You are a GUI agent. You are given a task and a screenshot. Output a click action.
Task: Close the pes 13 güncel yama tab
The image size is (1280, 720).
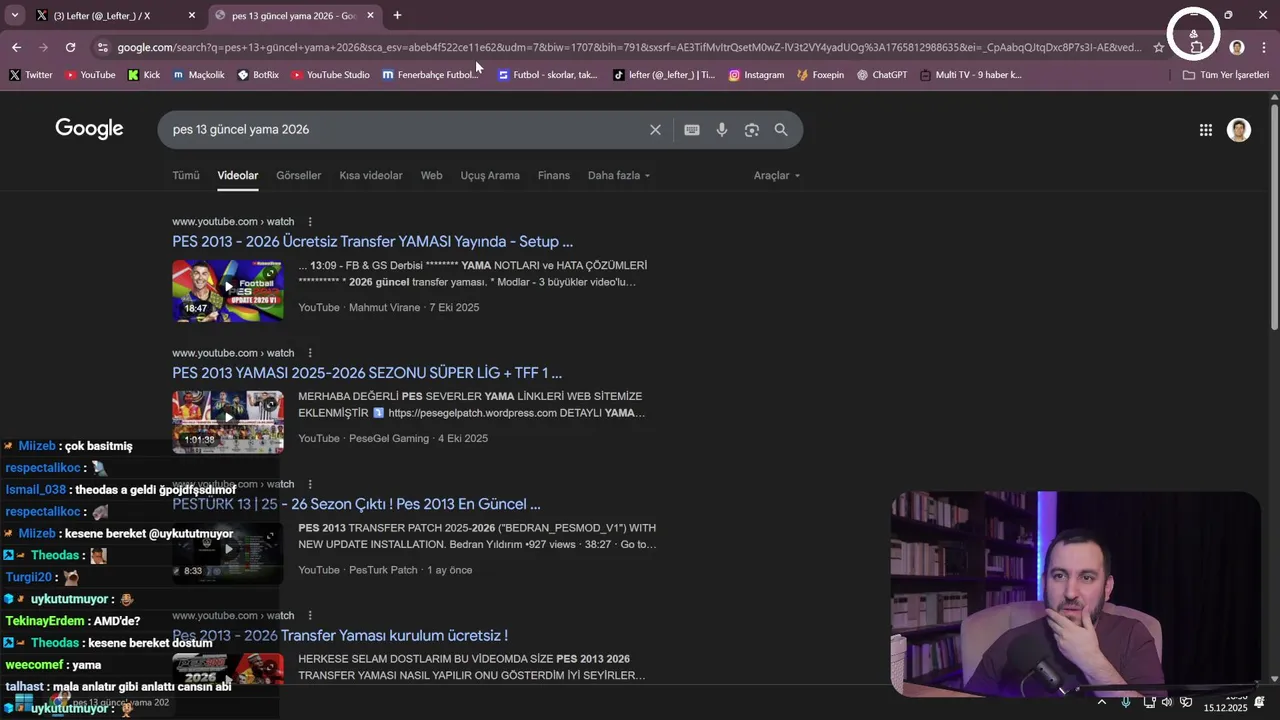(370, 15)
